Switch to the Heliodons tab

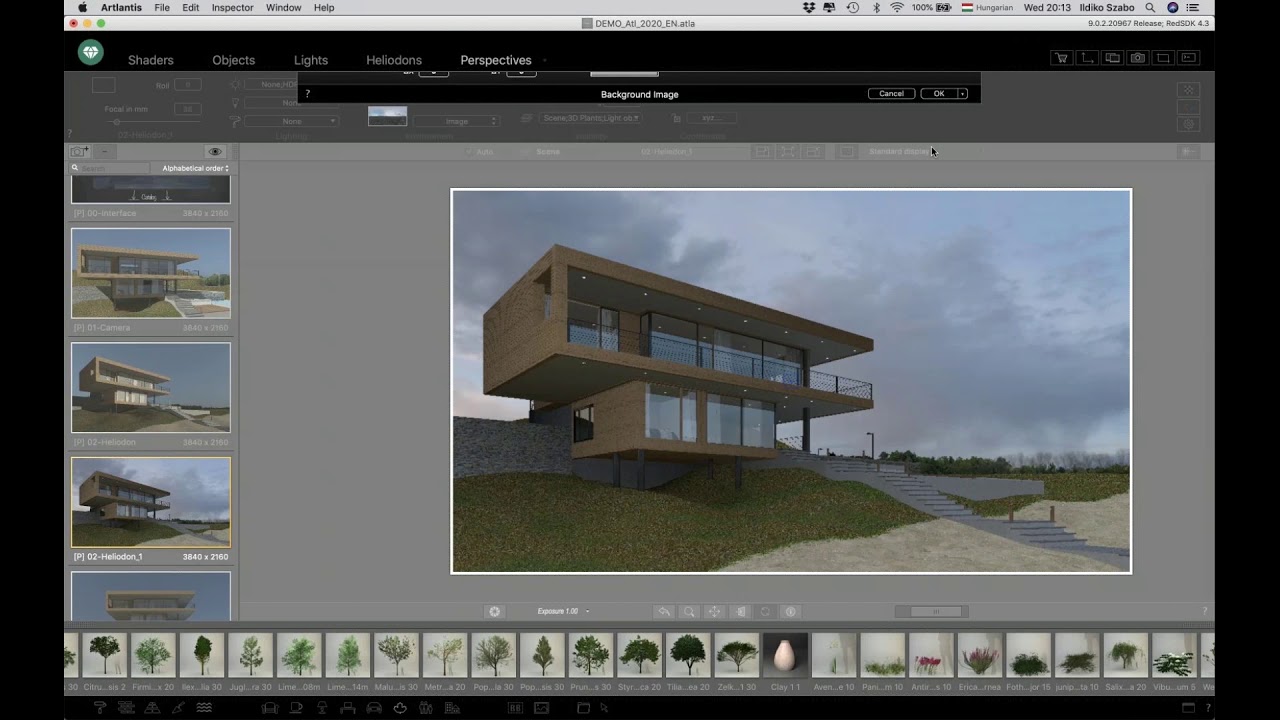[x=393, y=60]
